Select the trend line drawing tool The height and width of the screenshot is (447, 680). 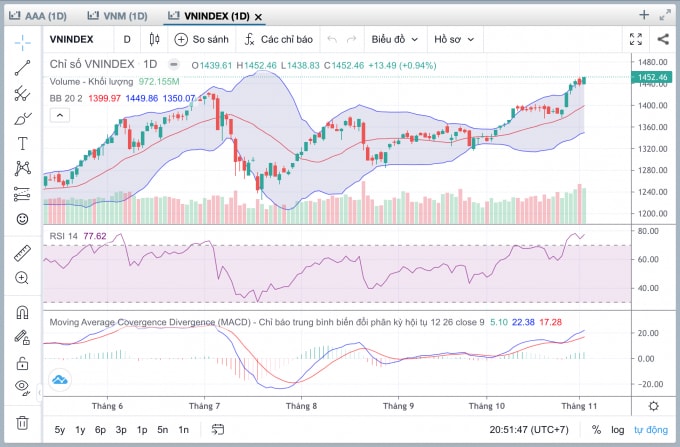(x=23, y=68)
